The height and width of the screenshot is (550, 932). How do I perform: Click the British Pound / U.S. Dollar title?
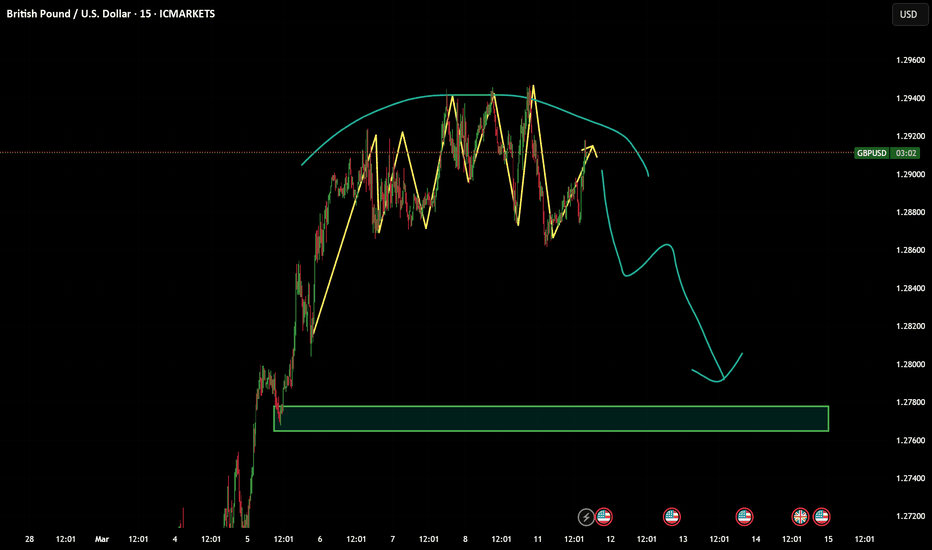coord(68,14)
